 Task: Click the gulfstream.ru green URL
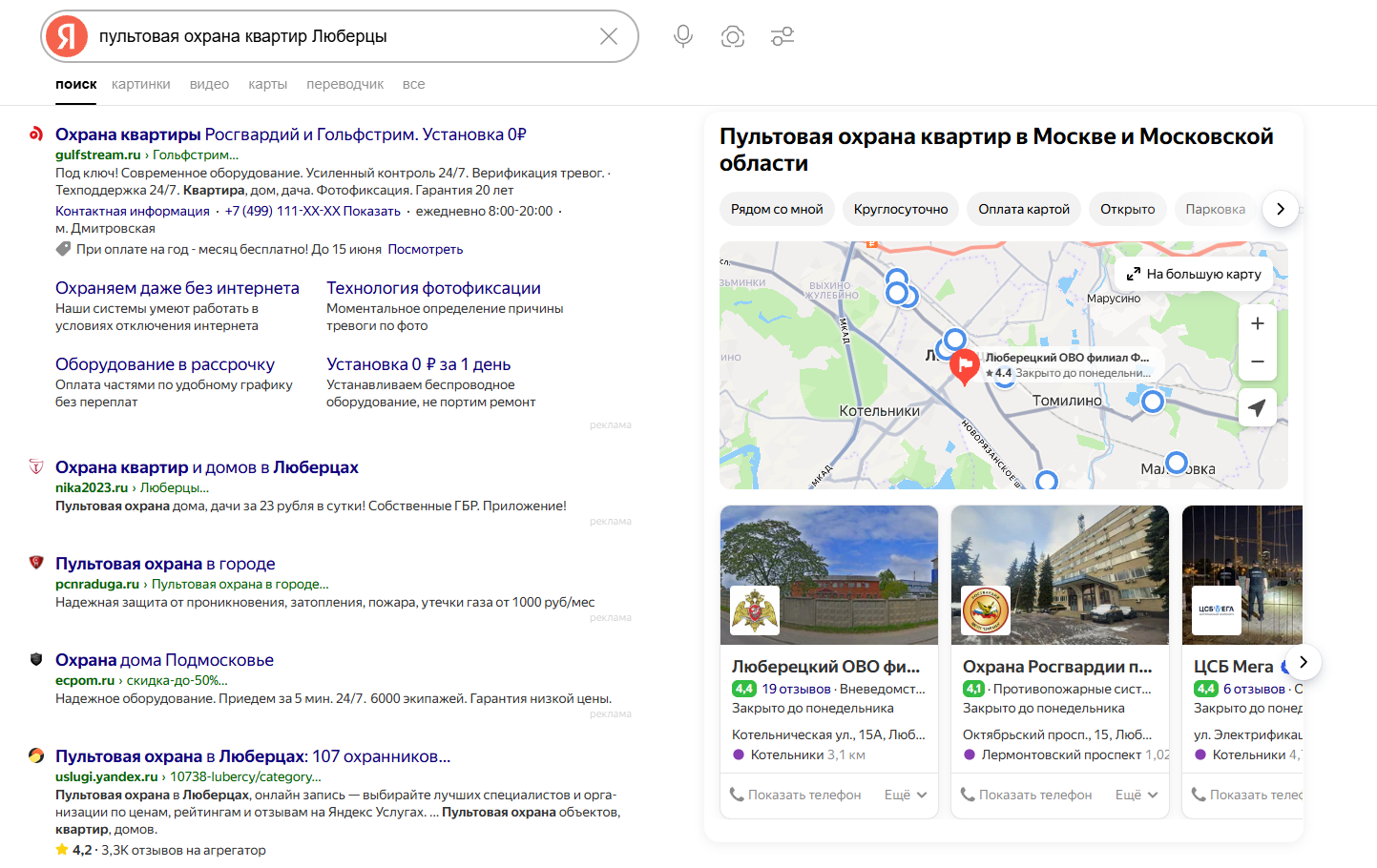(98, 155)
